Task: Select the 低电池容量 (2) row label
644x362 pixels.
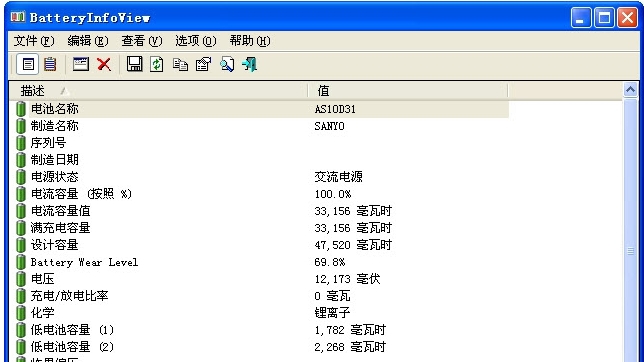Action: [72, 347]
